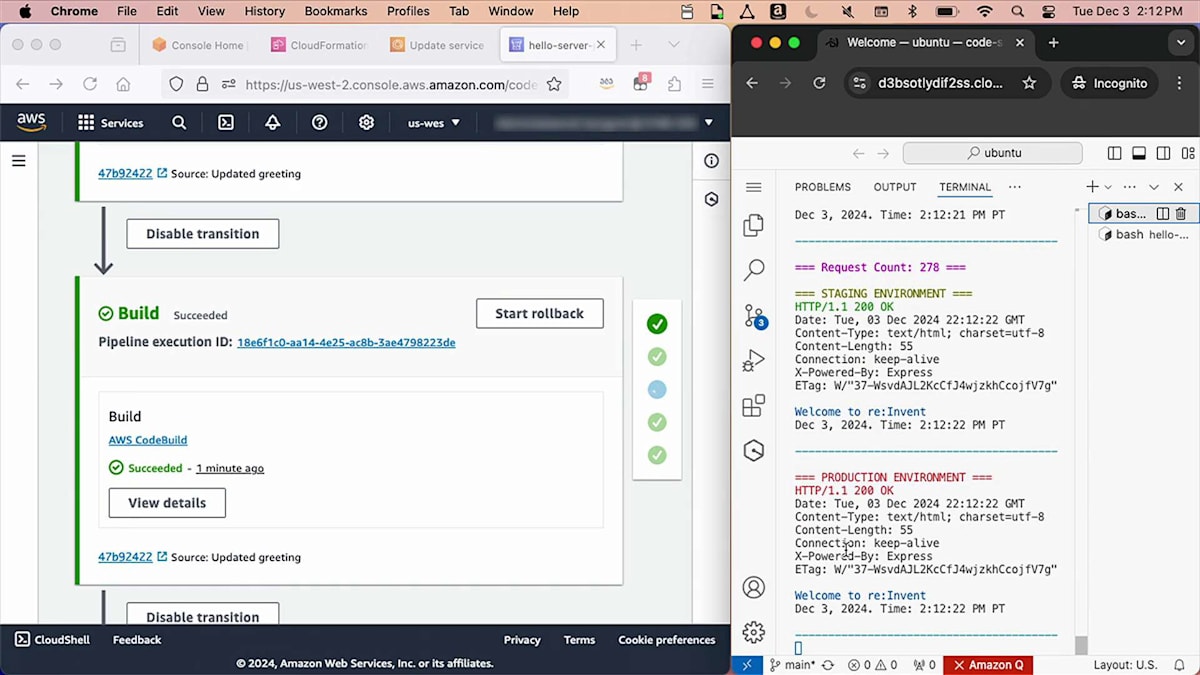Open the Explorer view in code-server sidebar
Screen dimensions: 1200x675
coord(754,226)
